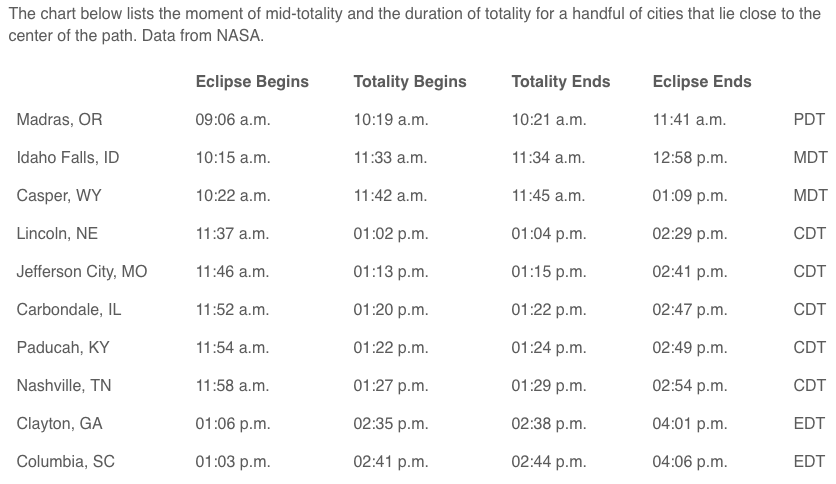
Task: Select Jefferson City, MO in the table
Action: click(x=82, y=272)
